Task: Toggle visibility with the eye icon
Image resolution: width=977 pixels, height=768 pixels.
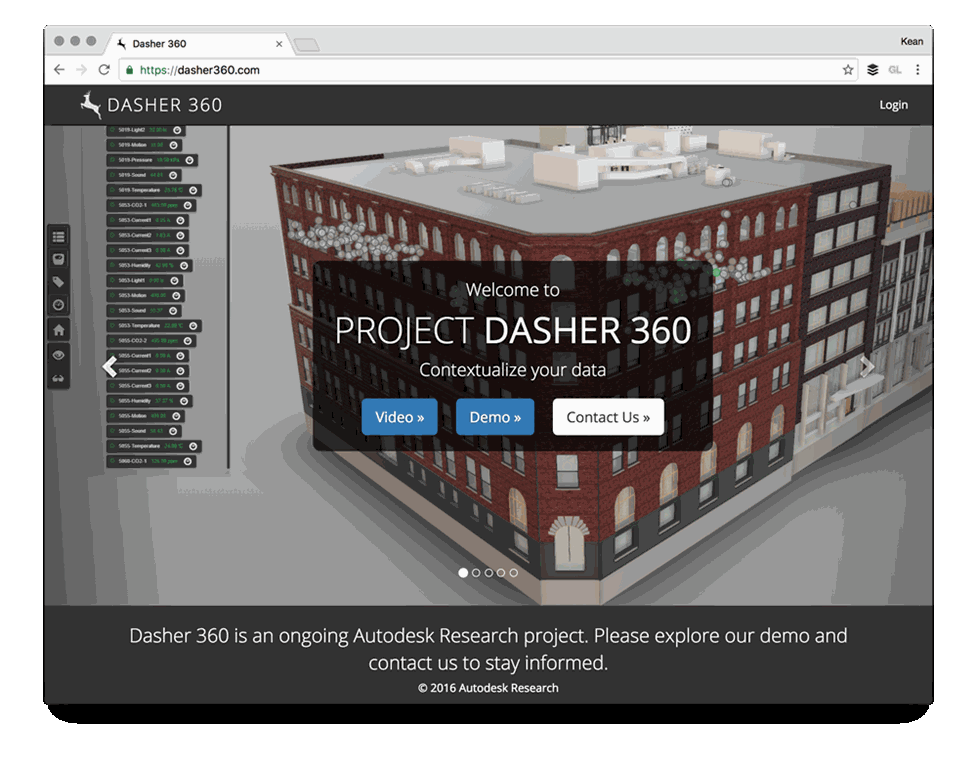Action: 59,354
